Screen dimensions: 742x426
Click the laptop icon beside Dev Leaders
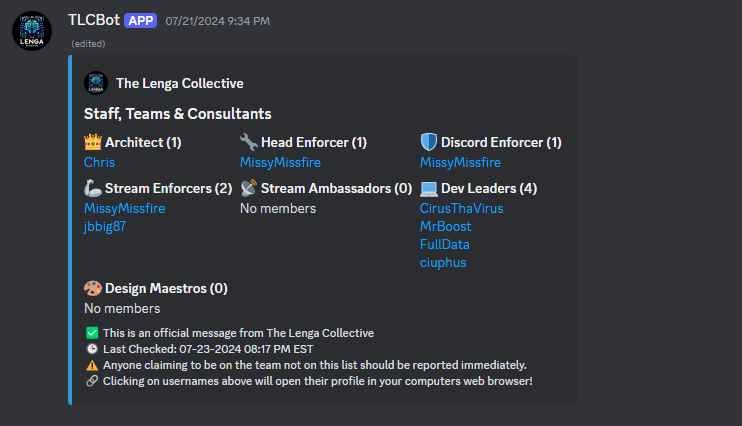point(429,188)
